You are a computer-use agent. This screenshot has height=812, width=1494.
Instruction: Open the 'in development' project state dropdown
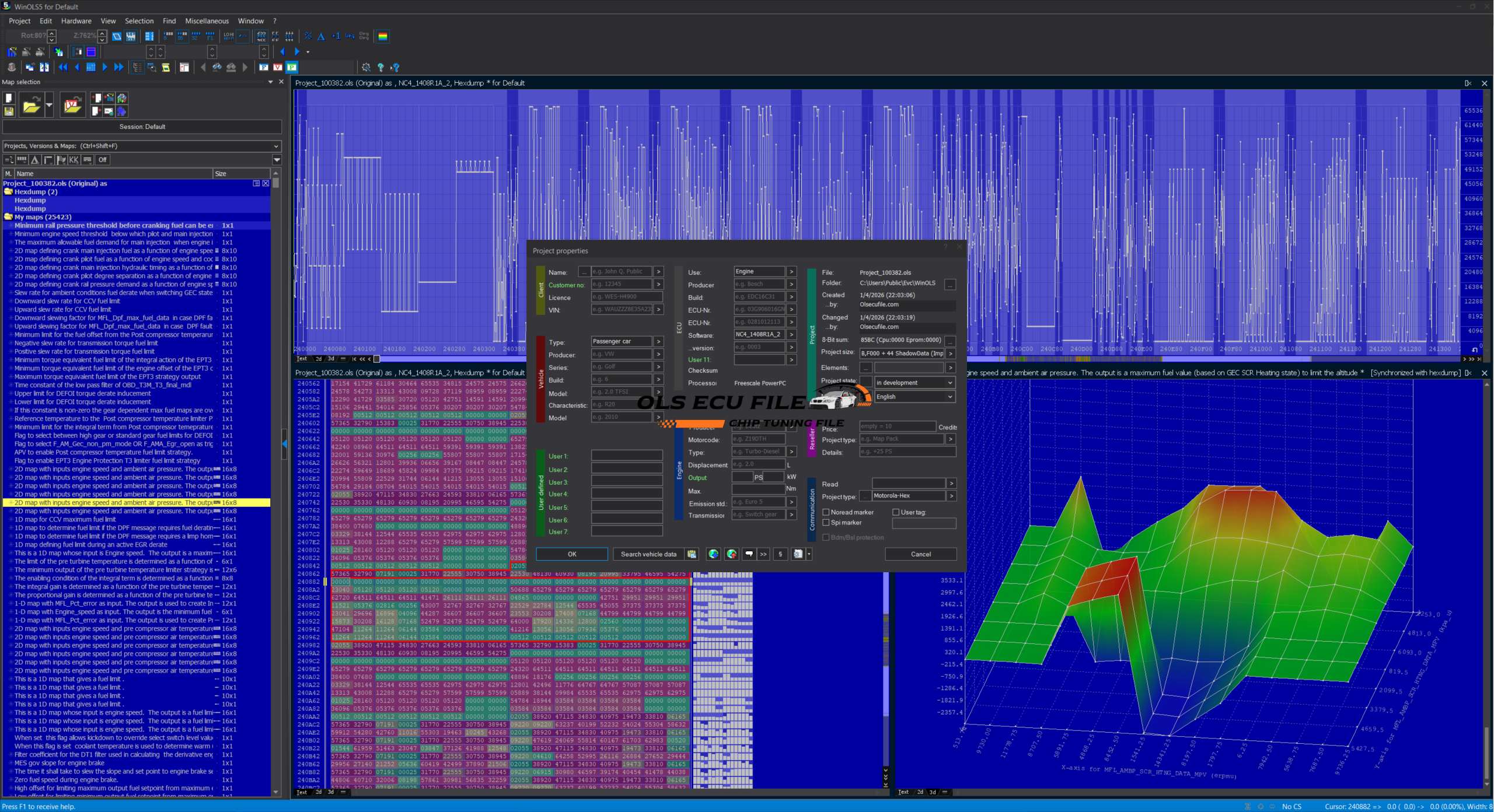(x=914, y=383)
